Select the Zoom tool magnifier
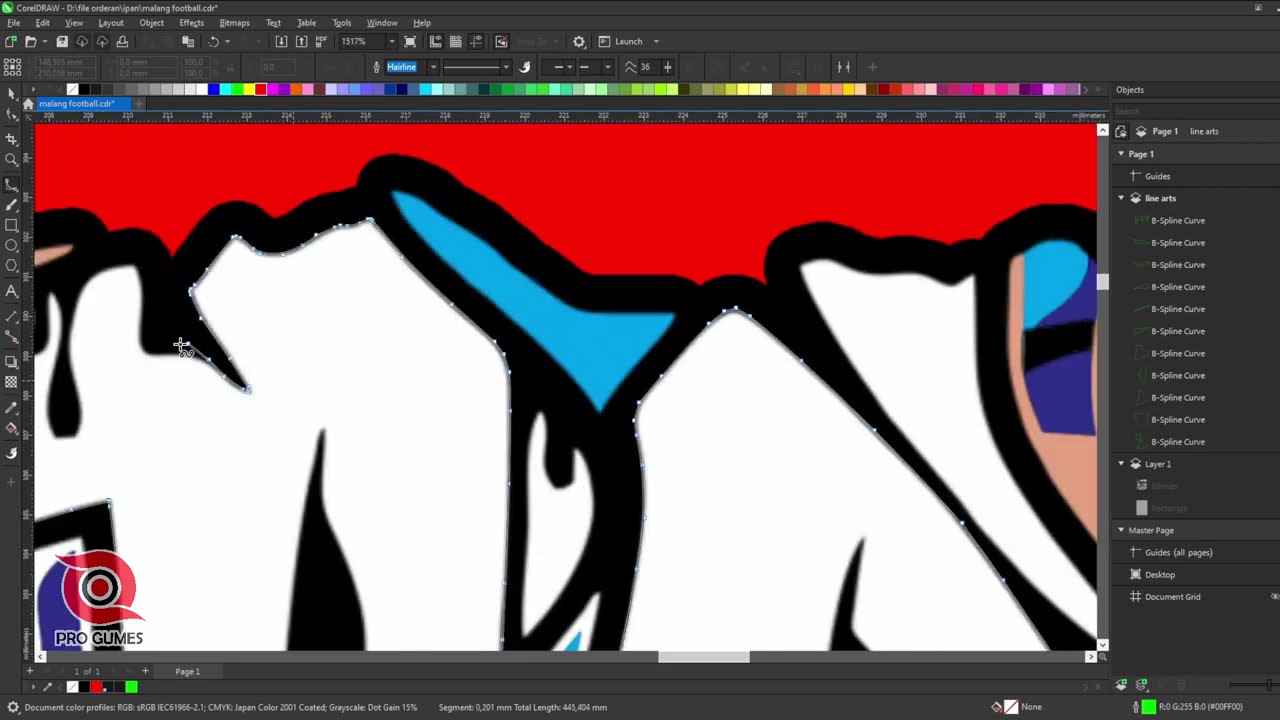 point(11,159)
